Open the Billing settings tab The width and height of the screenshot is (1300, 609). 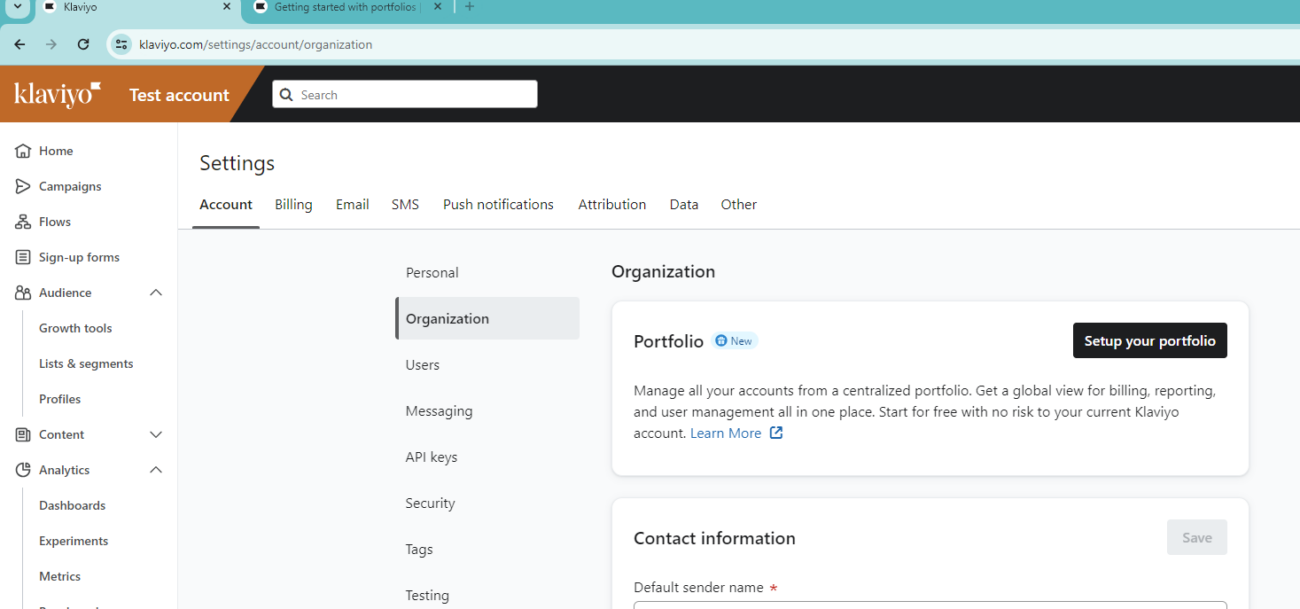tap(294, 204)
